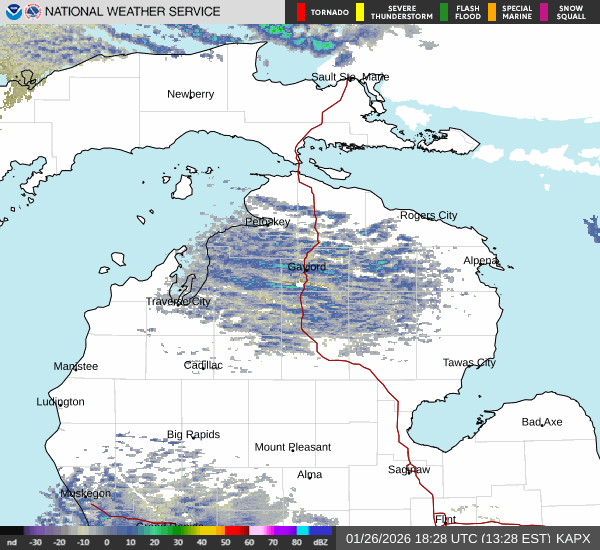Click the Mount Pleasant city label
This screenshot has width=600, height=550.
[x=292, y=447]
